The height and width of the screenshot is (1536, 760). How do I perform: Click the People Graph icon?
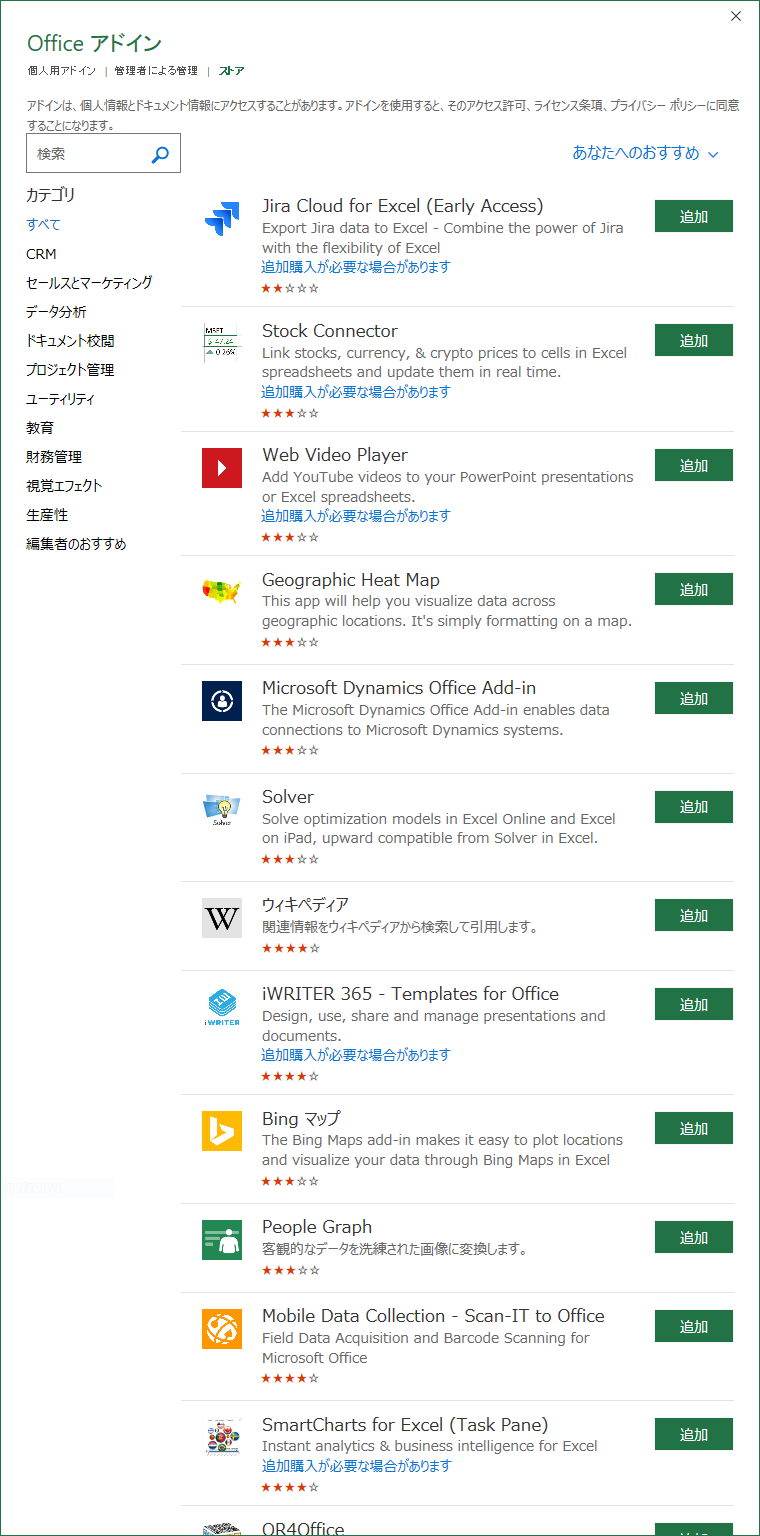(x=222, y=1240)
